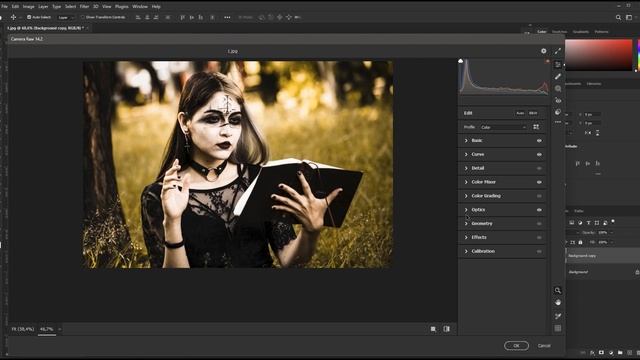Click the Photoshop search magnifier icon

(618, 17)
